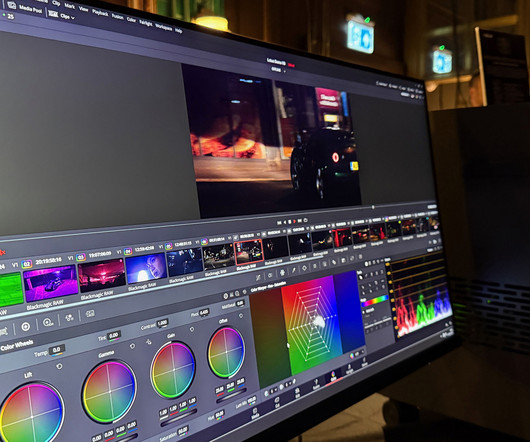Click the 03 clip number badge
Image resolution: width=530 pixels, height=442 pixels.
[x=81, y=257]
